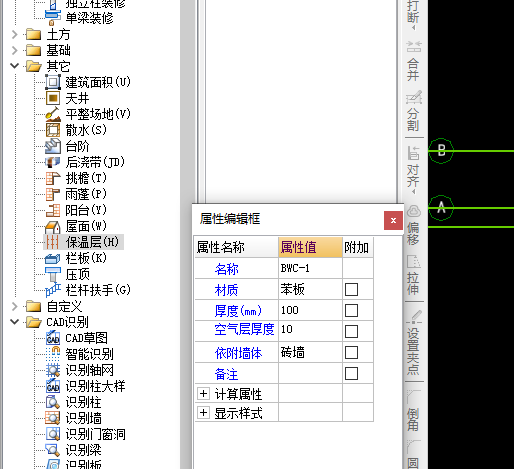The width and height of the screenshot is (514, 469).
Task: Select the 雨篷(P) icon
Action: pos(53,194)
